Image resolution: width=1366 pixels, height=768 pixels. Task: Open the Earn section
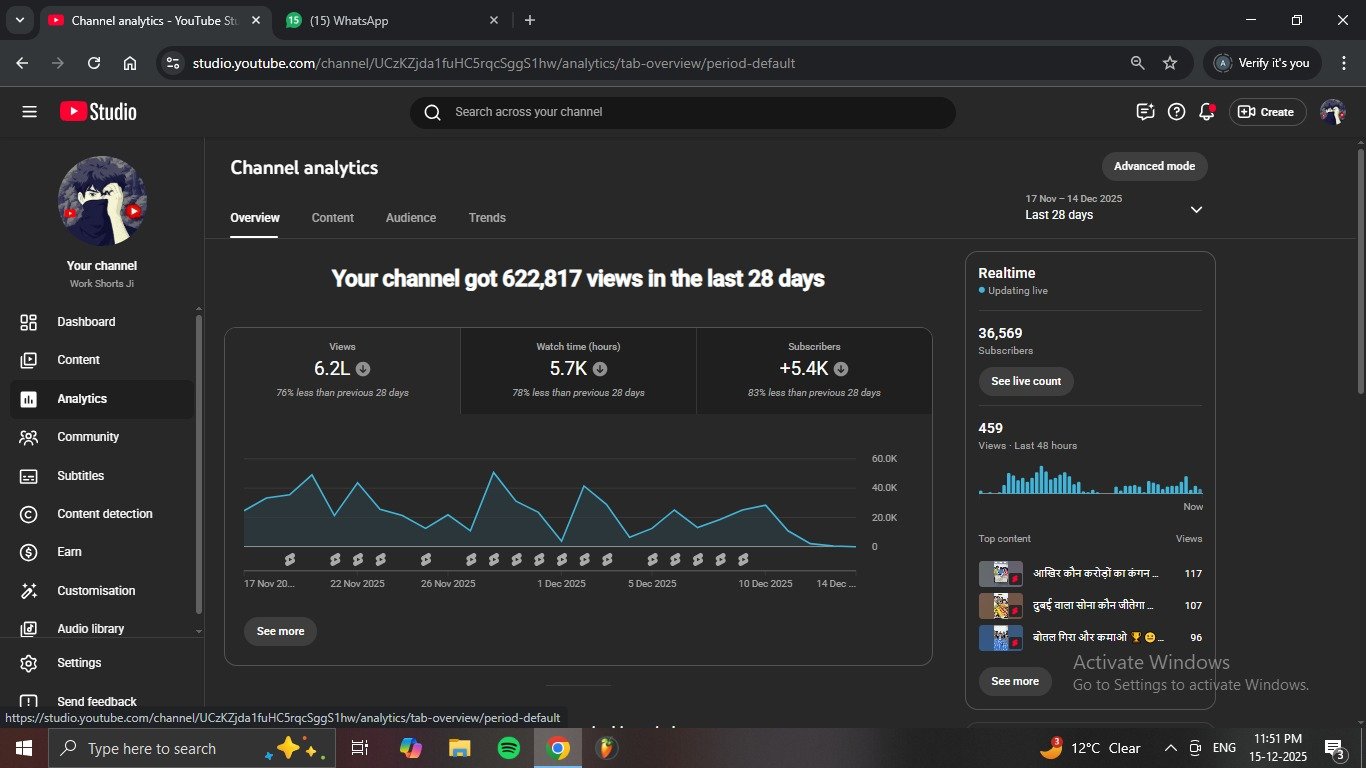(69, 552)
